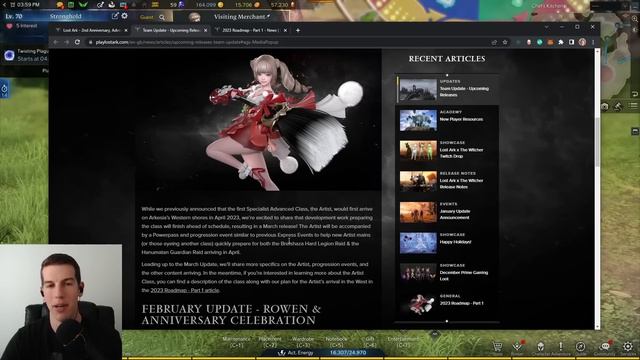Open Stronghold Maintenance menu
Viewport: 640px width, 360px height.
point(236,342)
